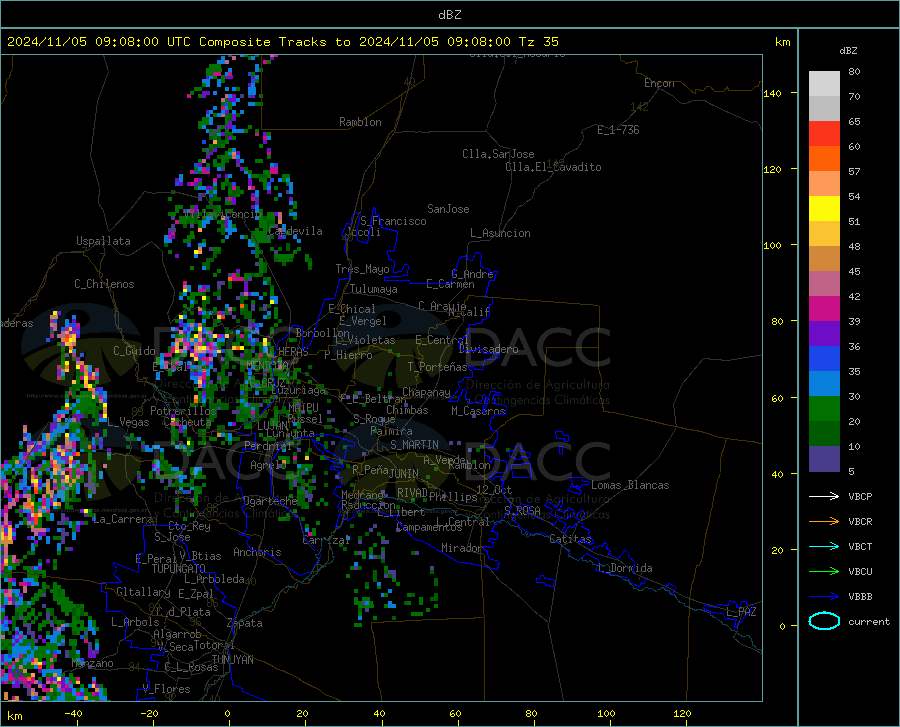
Task: Click the 'Chapanay' map label
Action: pyautogui.click(x=426, y=392)
